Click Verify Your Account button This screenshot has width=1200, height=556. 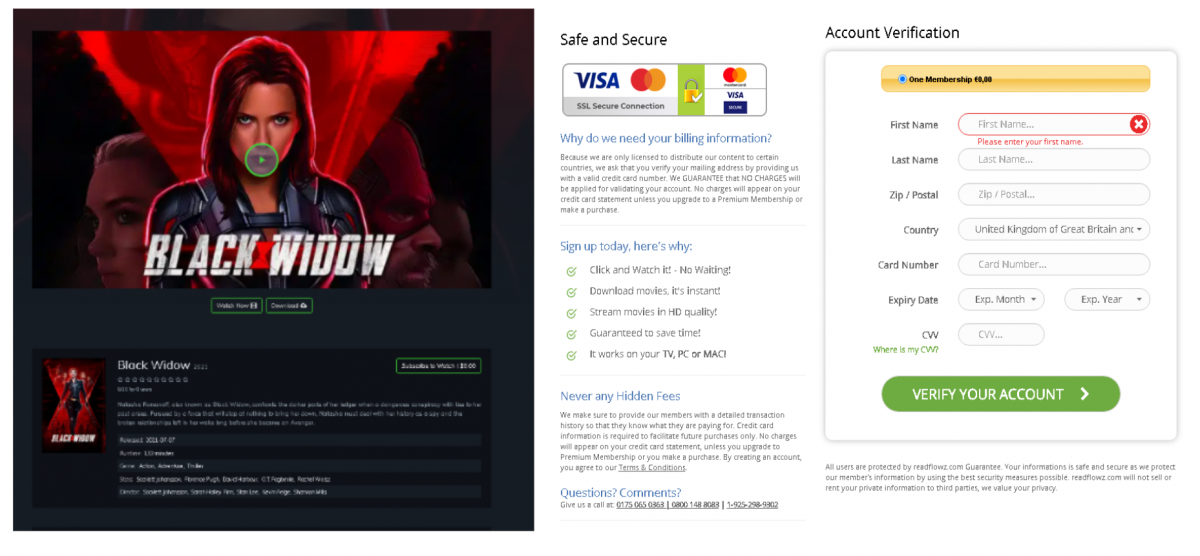(x=1000, y=394)
